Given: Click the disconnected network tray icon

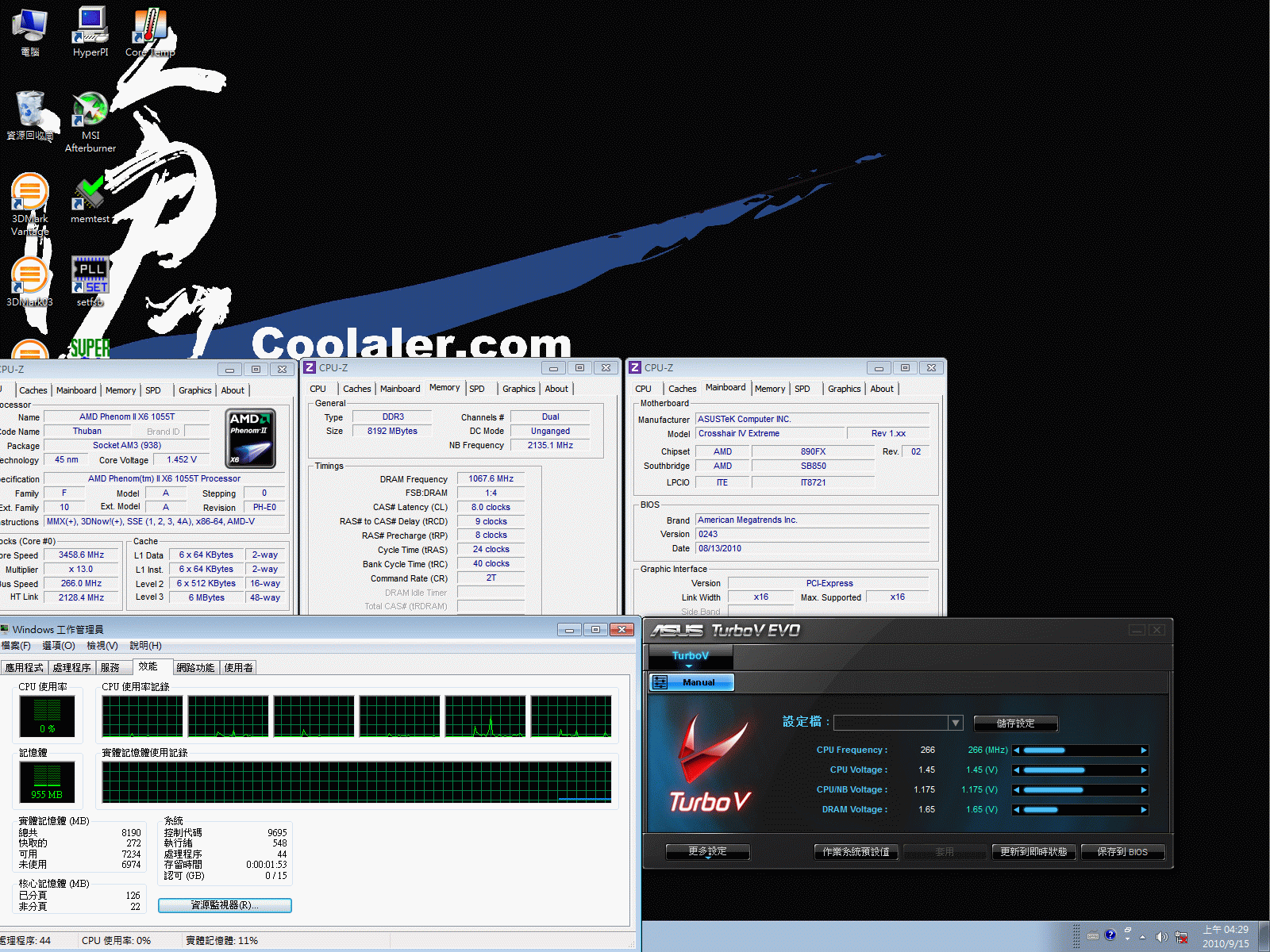Looking at the screenshot, I should click(1181, 937).
